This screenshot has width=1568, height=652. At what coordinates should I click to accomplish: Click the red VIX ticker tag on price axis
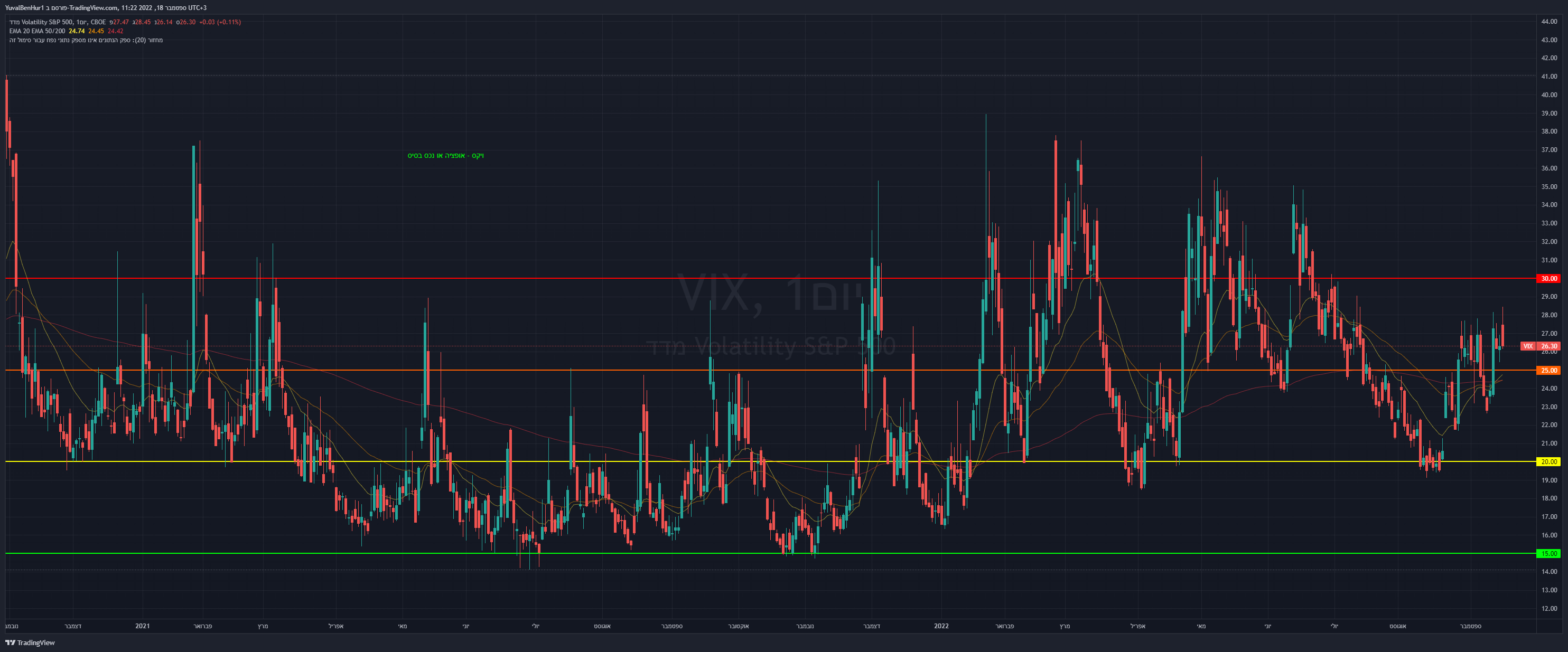[1528, 346]
